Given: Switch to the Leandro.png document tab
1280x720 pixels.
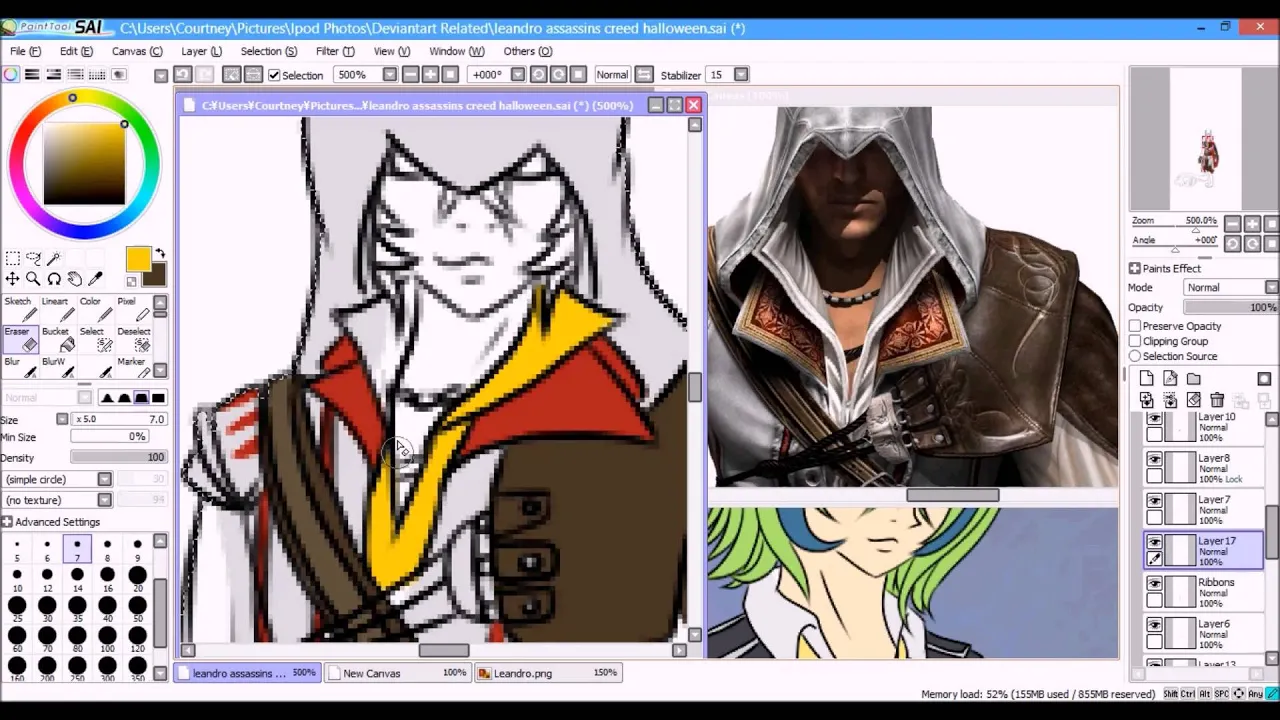Looking at the screenshot, I should [548, 673].
